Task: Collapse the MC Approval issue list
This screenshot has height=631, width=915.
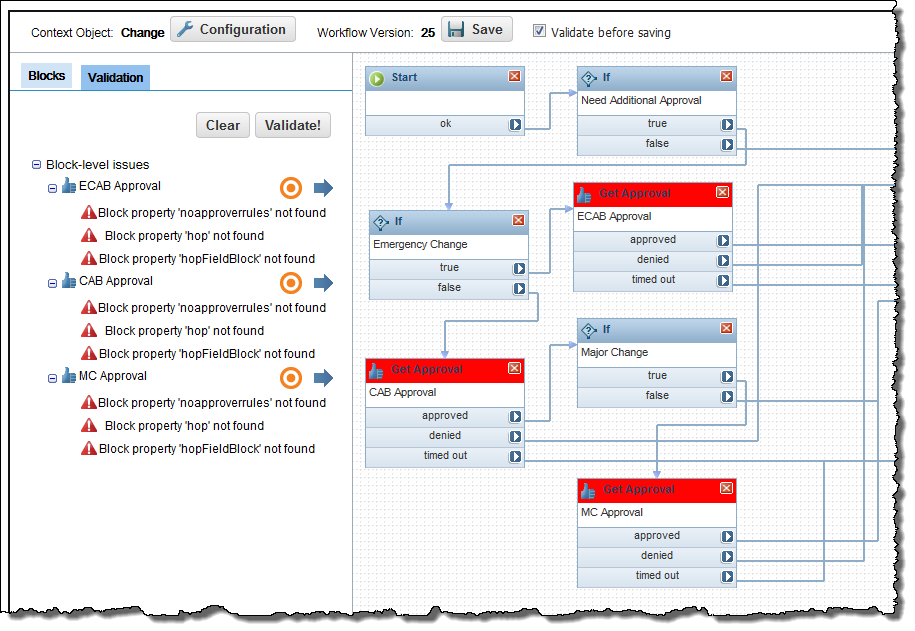Action: point(53,378)
